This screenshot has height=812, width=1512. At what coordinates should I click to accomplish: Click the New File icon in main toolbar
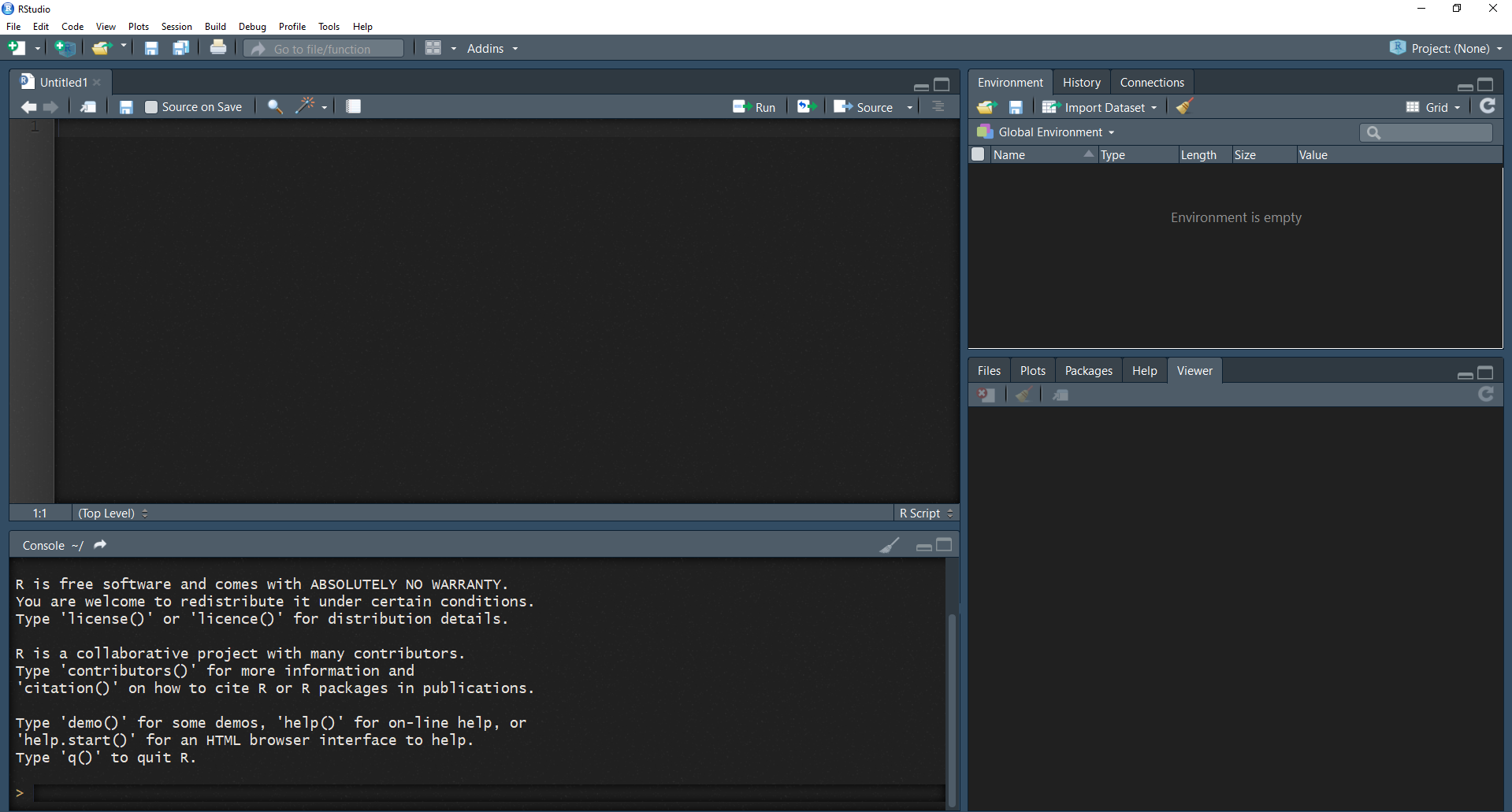click(x=17, y=48)
